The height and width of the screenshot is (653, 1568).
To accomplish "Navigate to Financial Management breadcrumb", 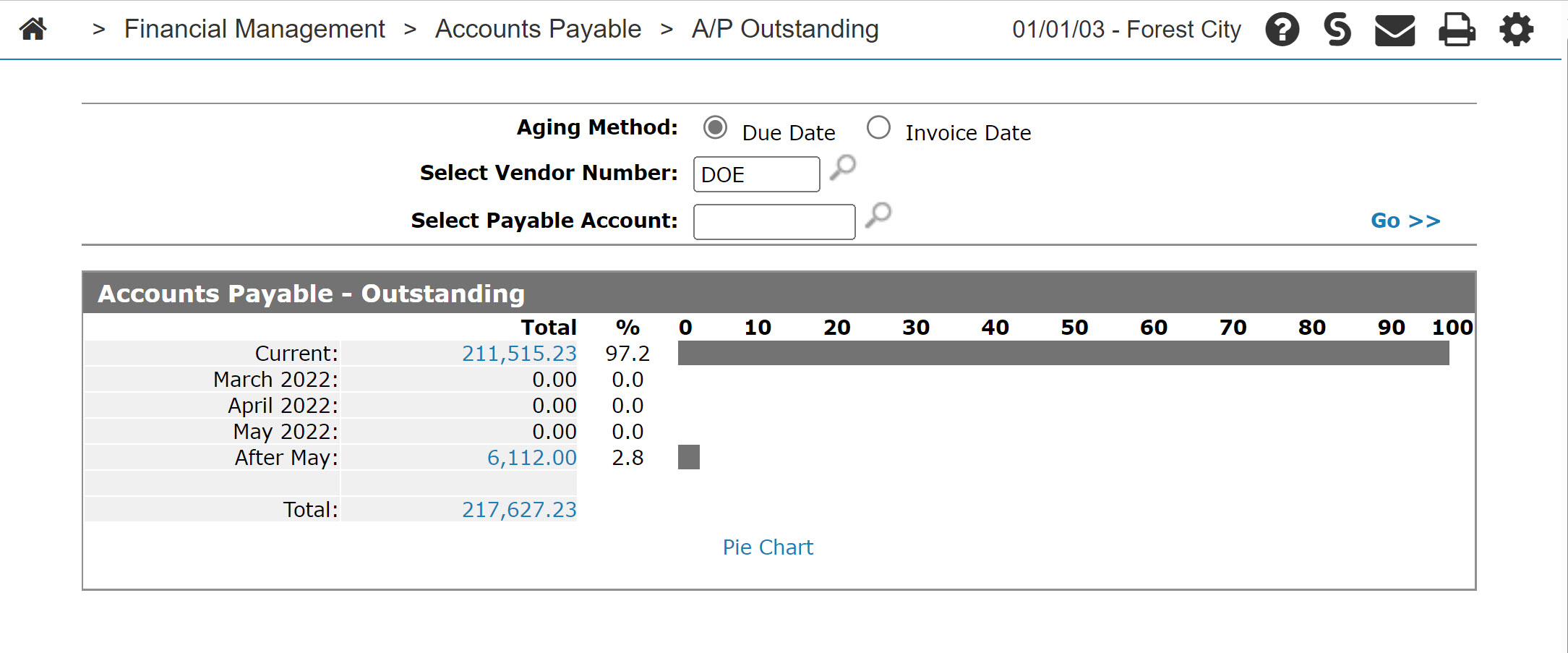I will pyautogui.click(x=254, y=29).
